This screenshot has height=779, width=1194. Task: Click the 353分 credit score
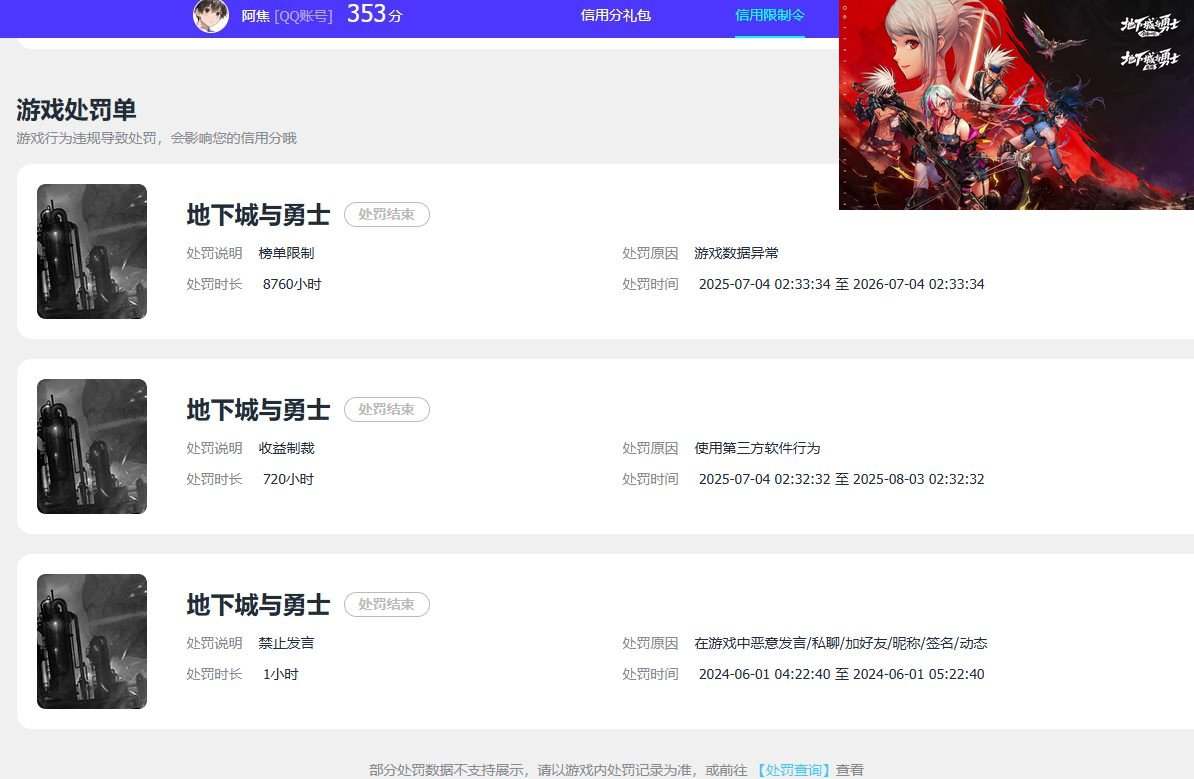pyautogui.click(x=374, y=14)
